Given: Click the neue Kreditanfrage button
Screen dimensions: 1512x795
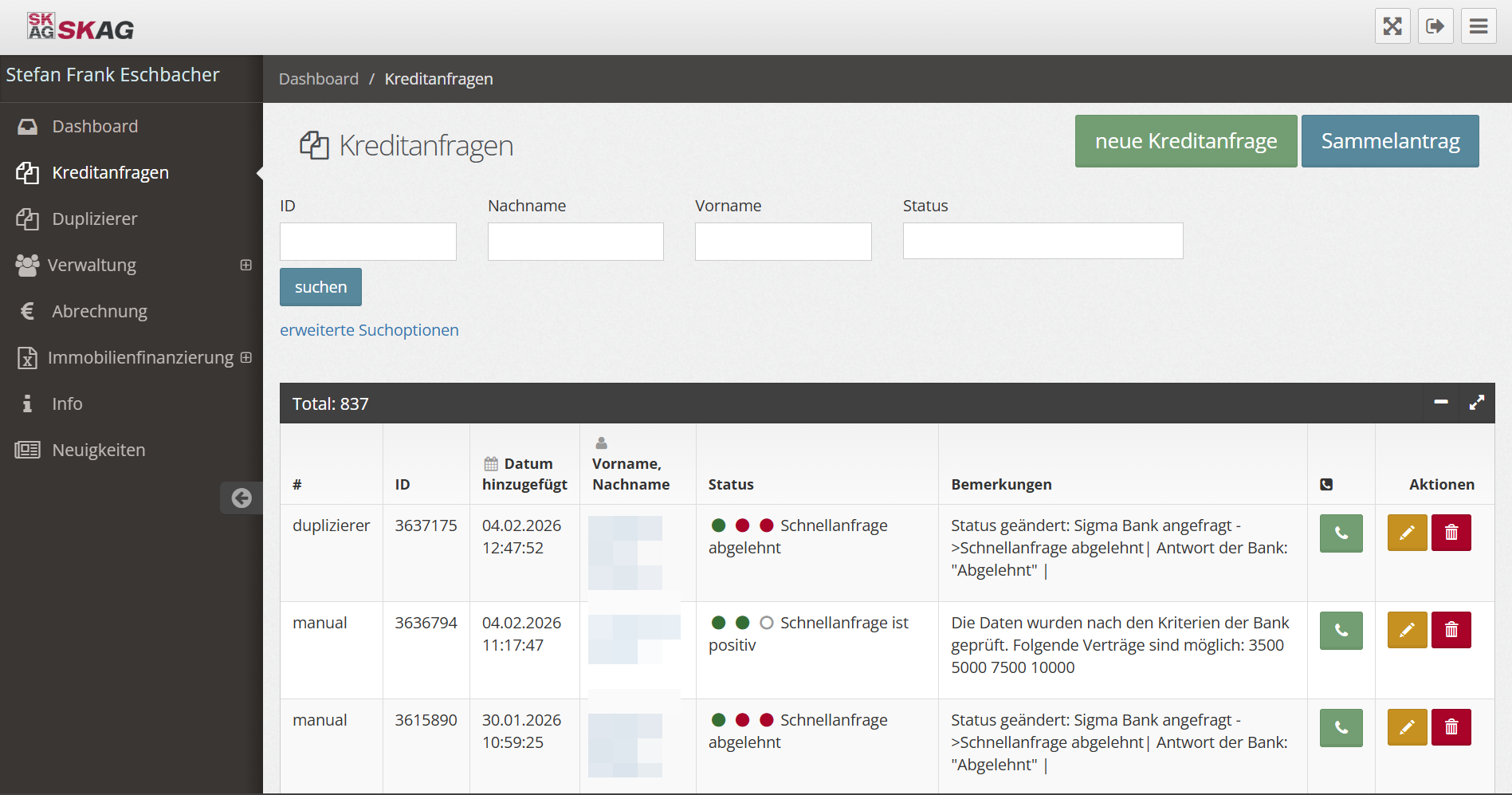Looking at the screenshot, I should tap(1186, 141).
